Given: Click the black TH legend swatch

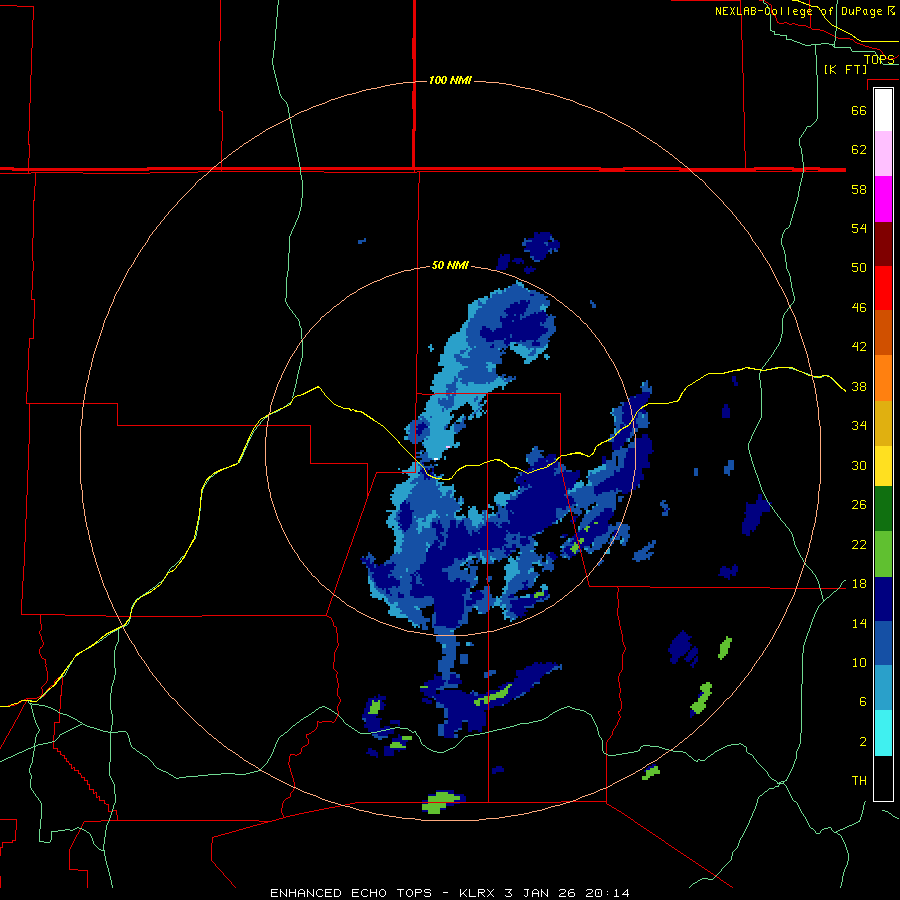Looking at the screenshot, I should pos(883,778).
